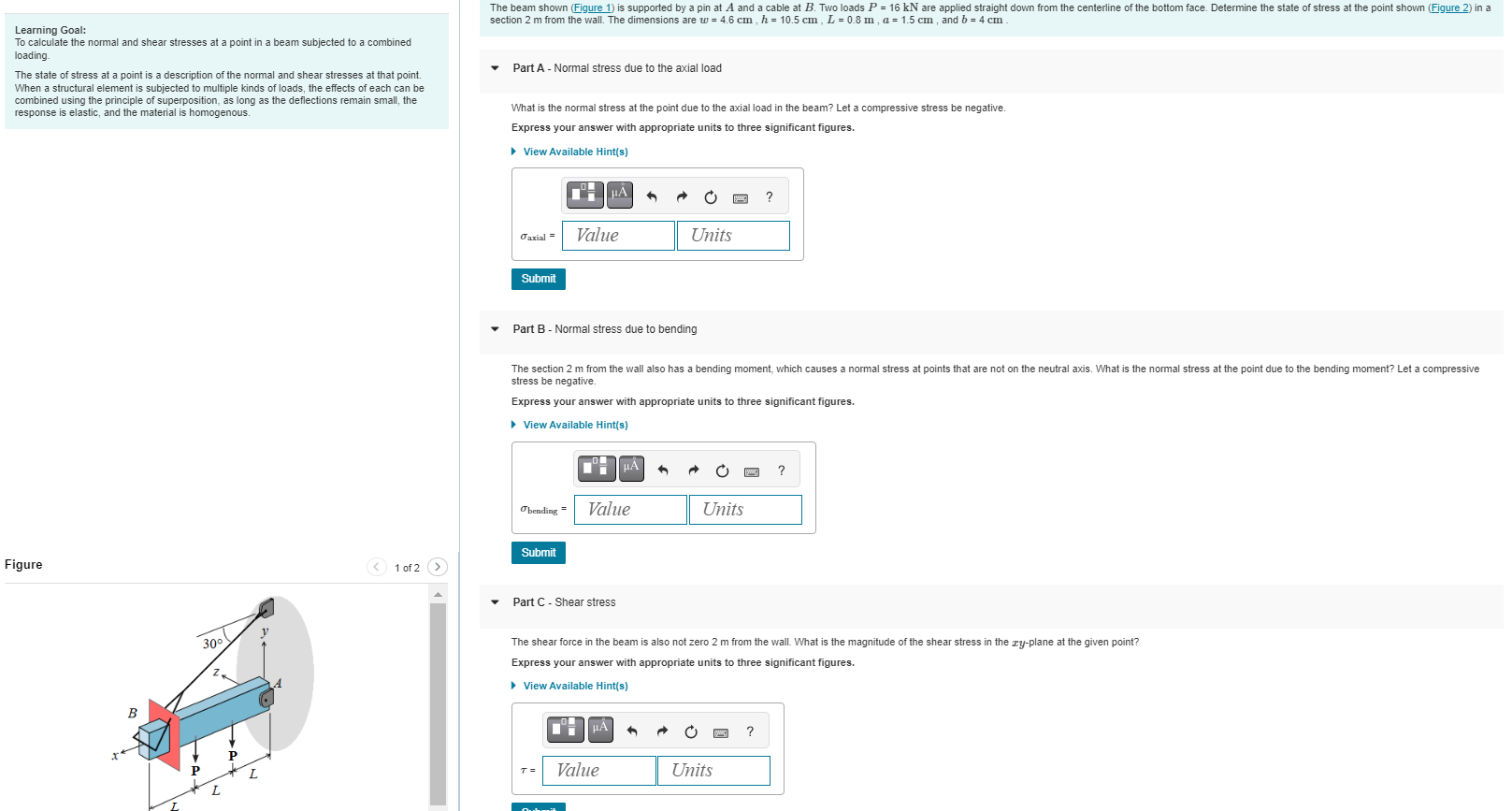Redo in Part B answer toolbar
Viewport: 1512px width, 811px height.
[x=693, y=471]
